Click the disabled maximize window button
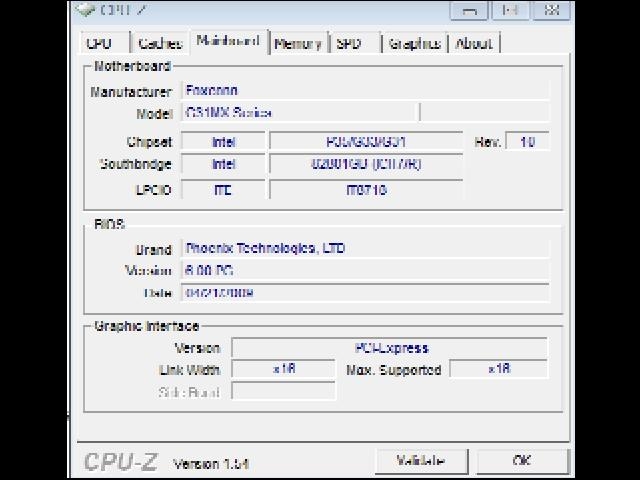 pyautogui.click(x=510, y=10)
